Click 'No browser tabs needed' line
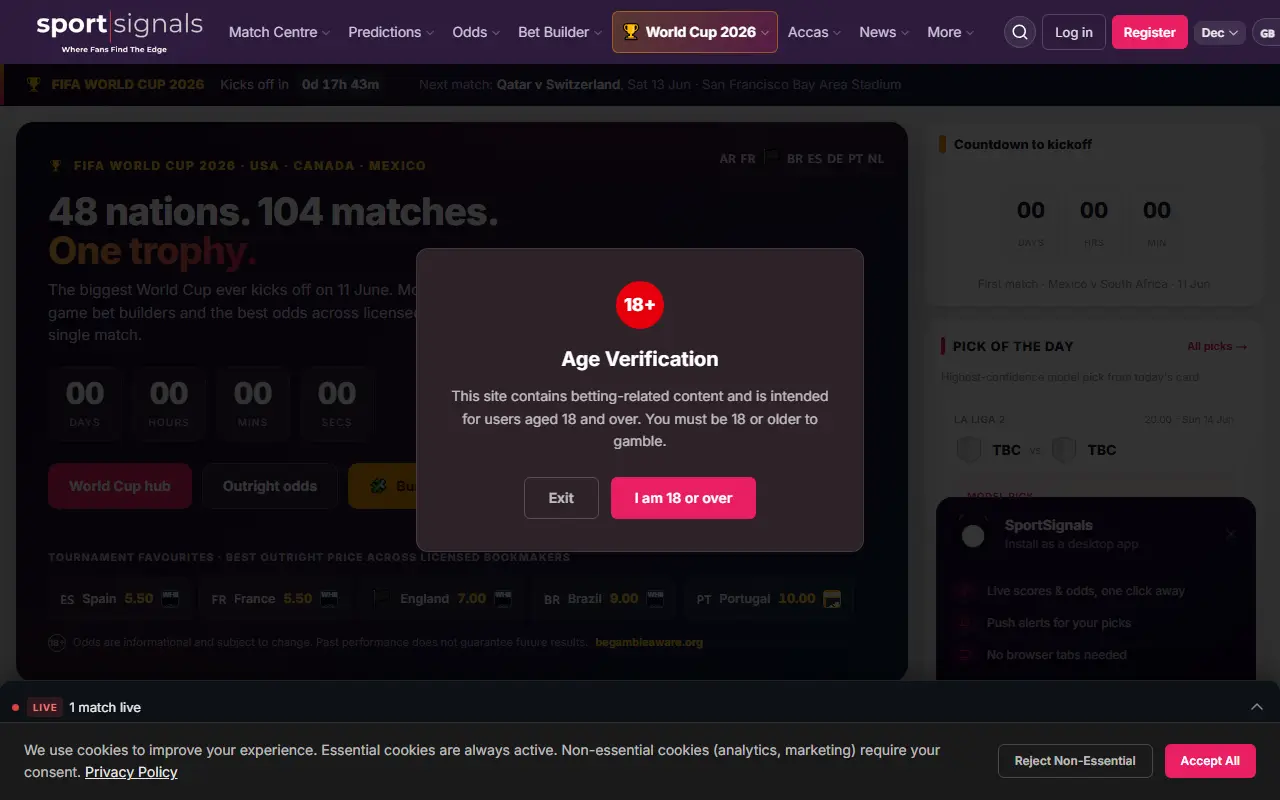 1057,655
